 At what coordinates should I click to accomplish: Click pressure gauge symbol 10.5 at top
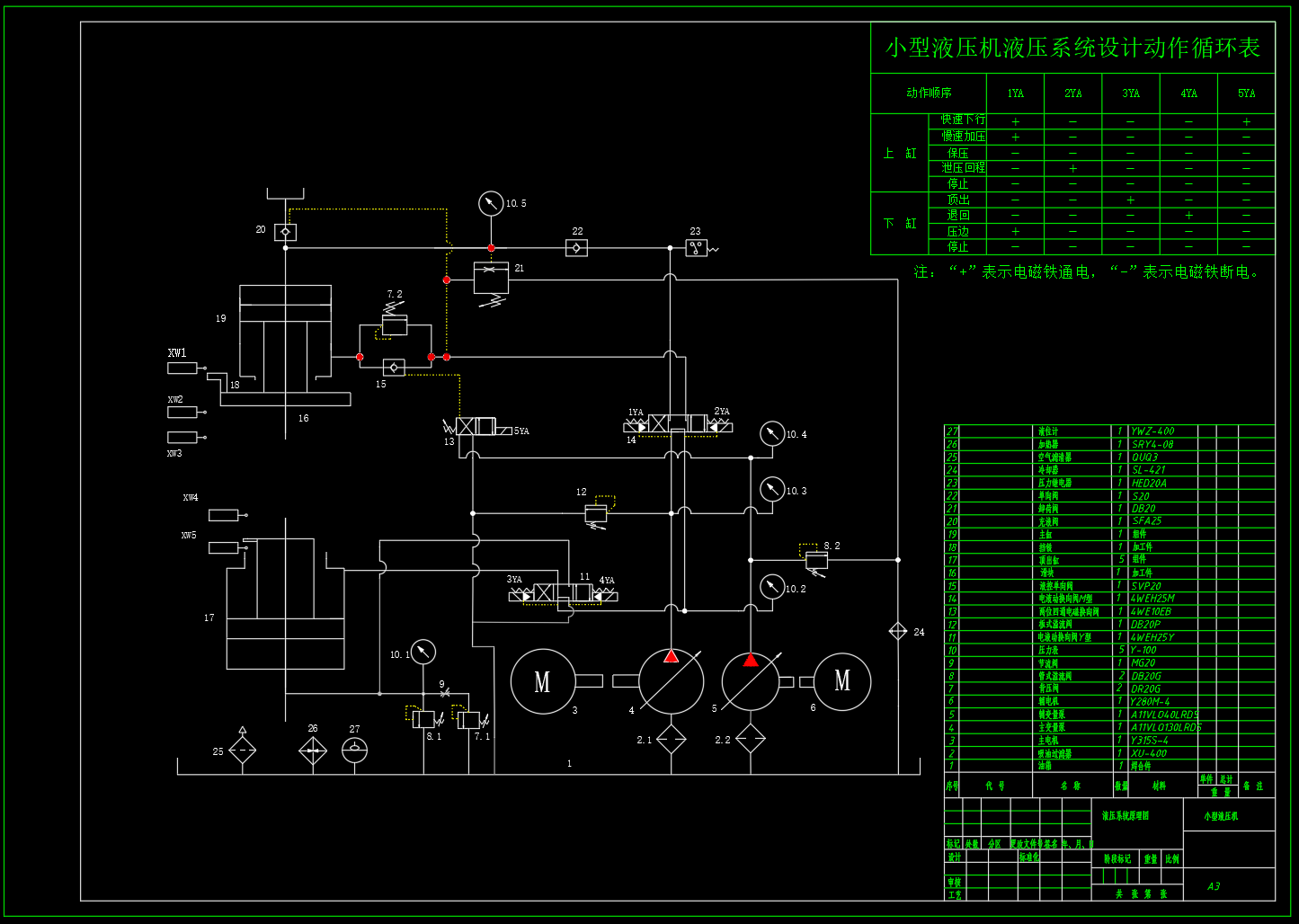490,202
